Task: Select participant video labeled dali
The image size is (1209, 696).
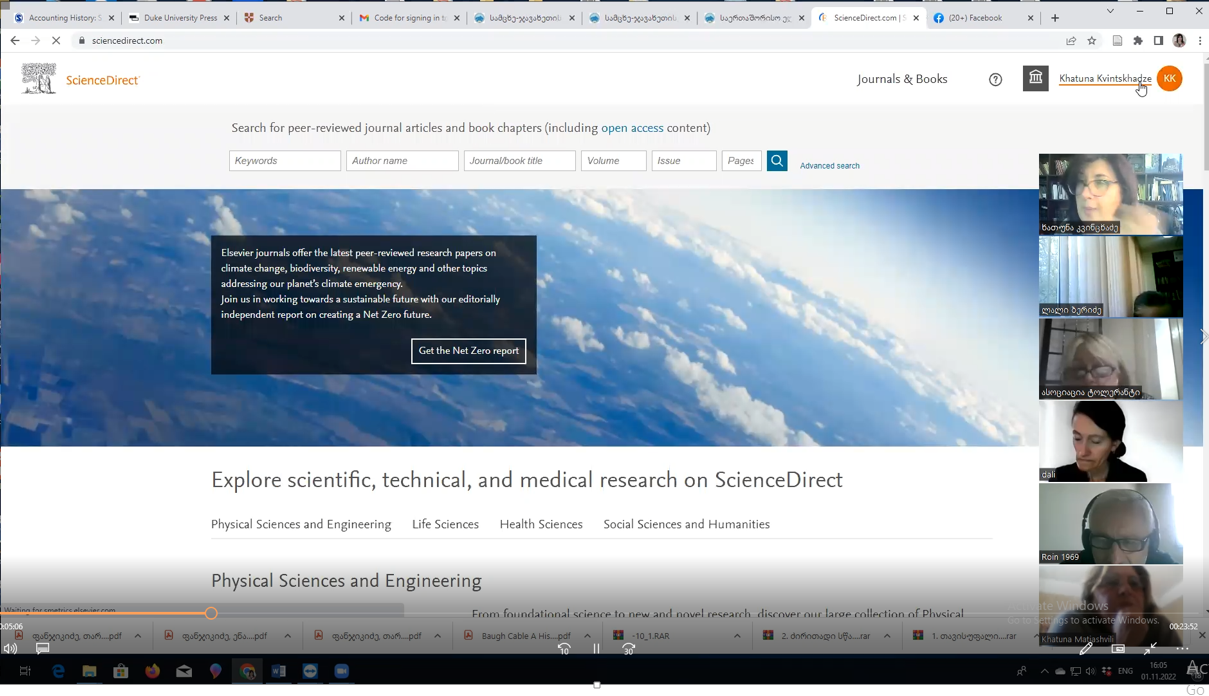Action: [1111, 441]
